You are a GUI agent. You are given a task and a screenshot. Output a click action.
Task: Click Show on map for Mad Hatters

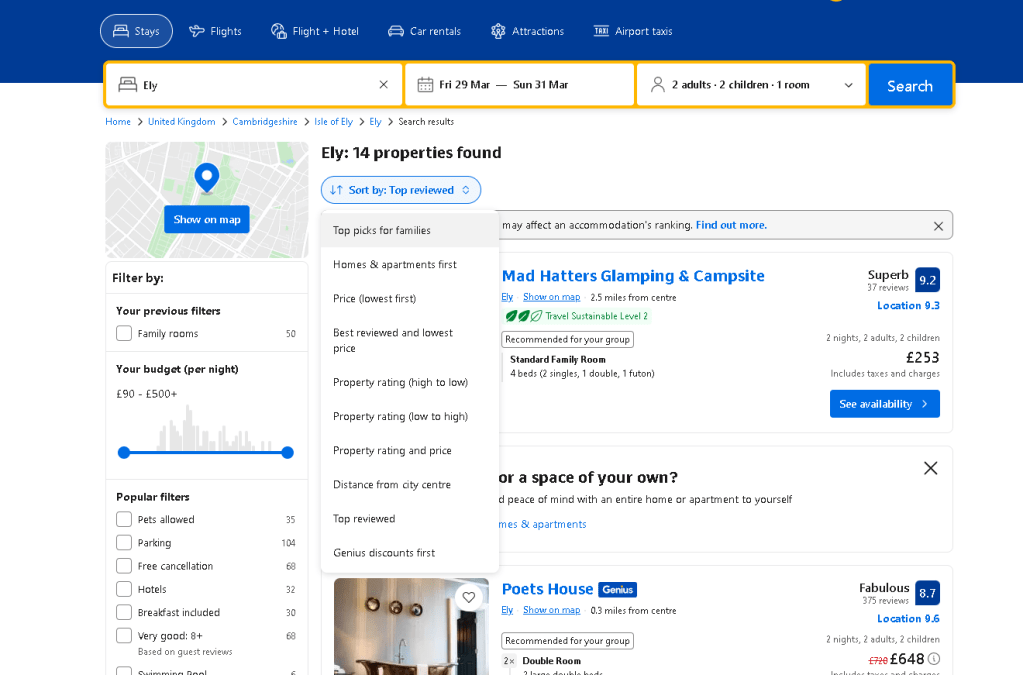tap(551, 297)
